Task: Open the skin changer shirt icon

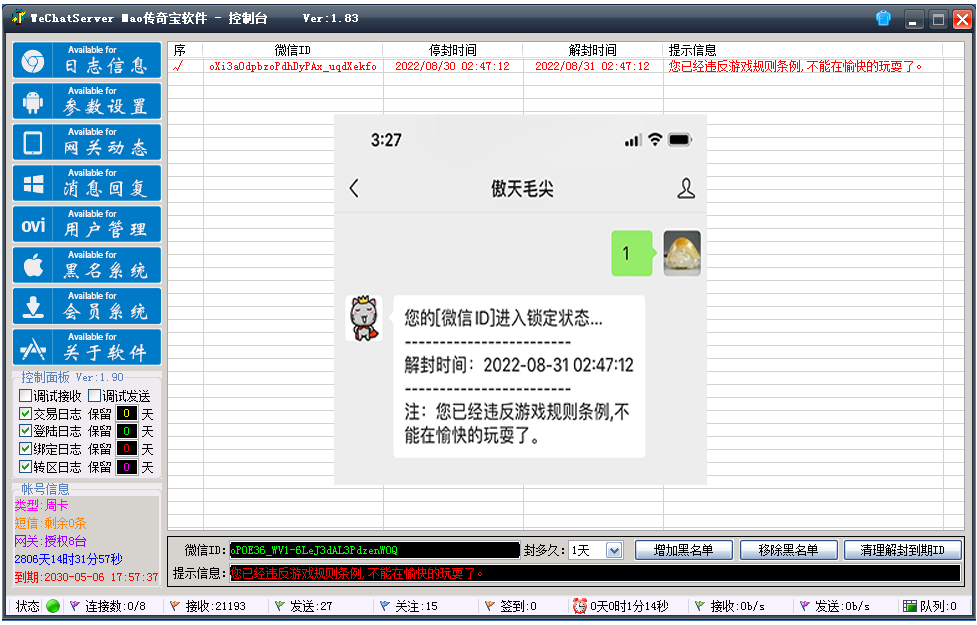Action: (x=883, y=19)
